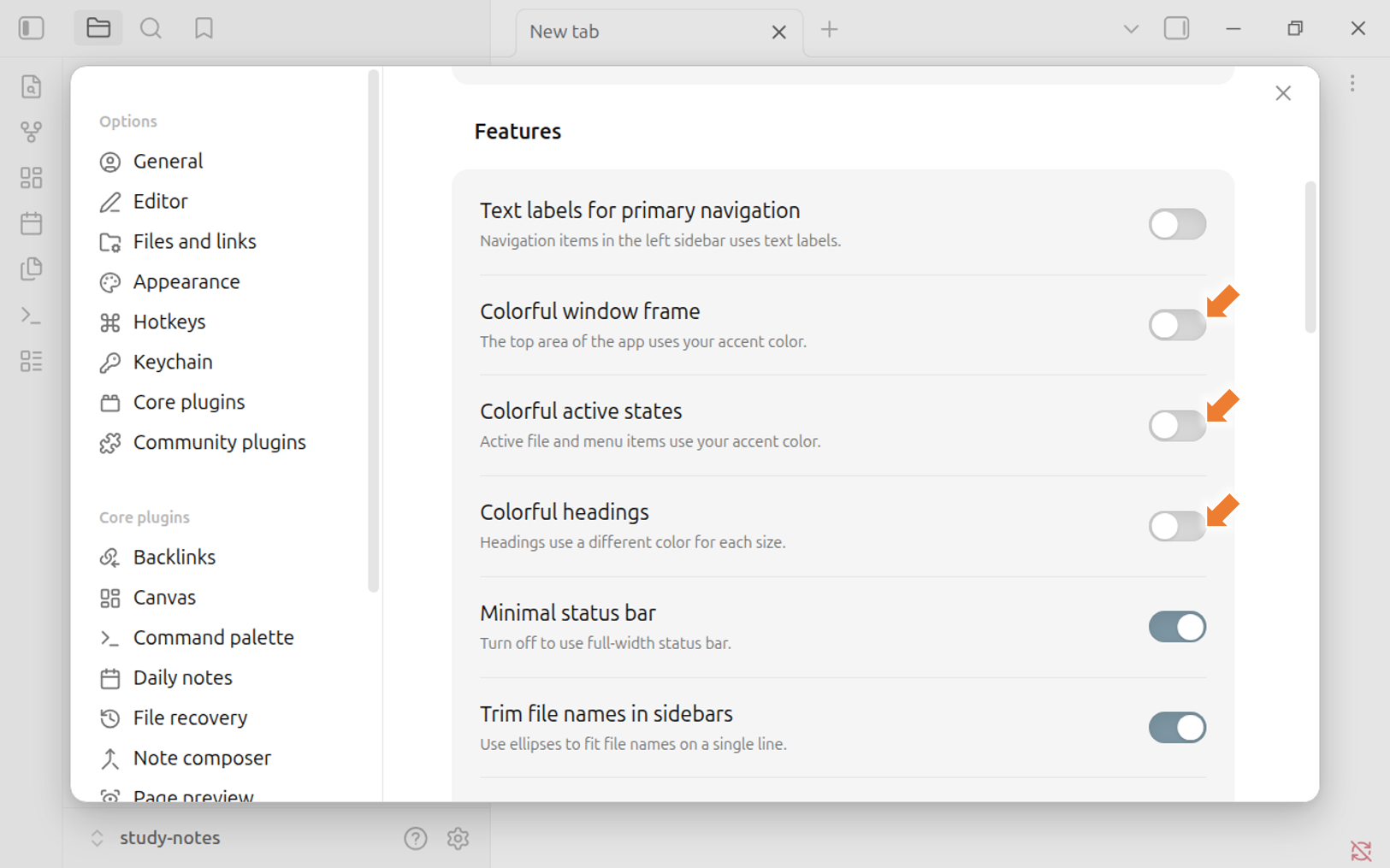1390x868 pixels.
Task: Disable the Minimal status bar toggle
Action: 1177,627
